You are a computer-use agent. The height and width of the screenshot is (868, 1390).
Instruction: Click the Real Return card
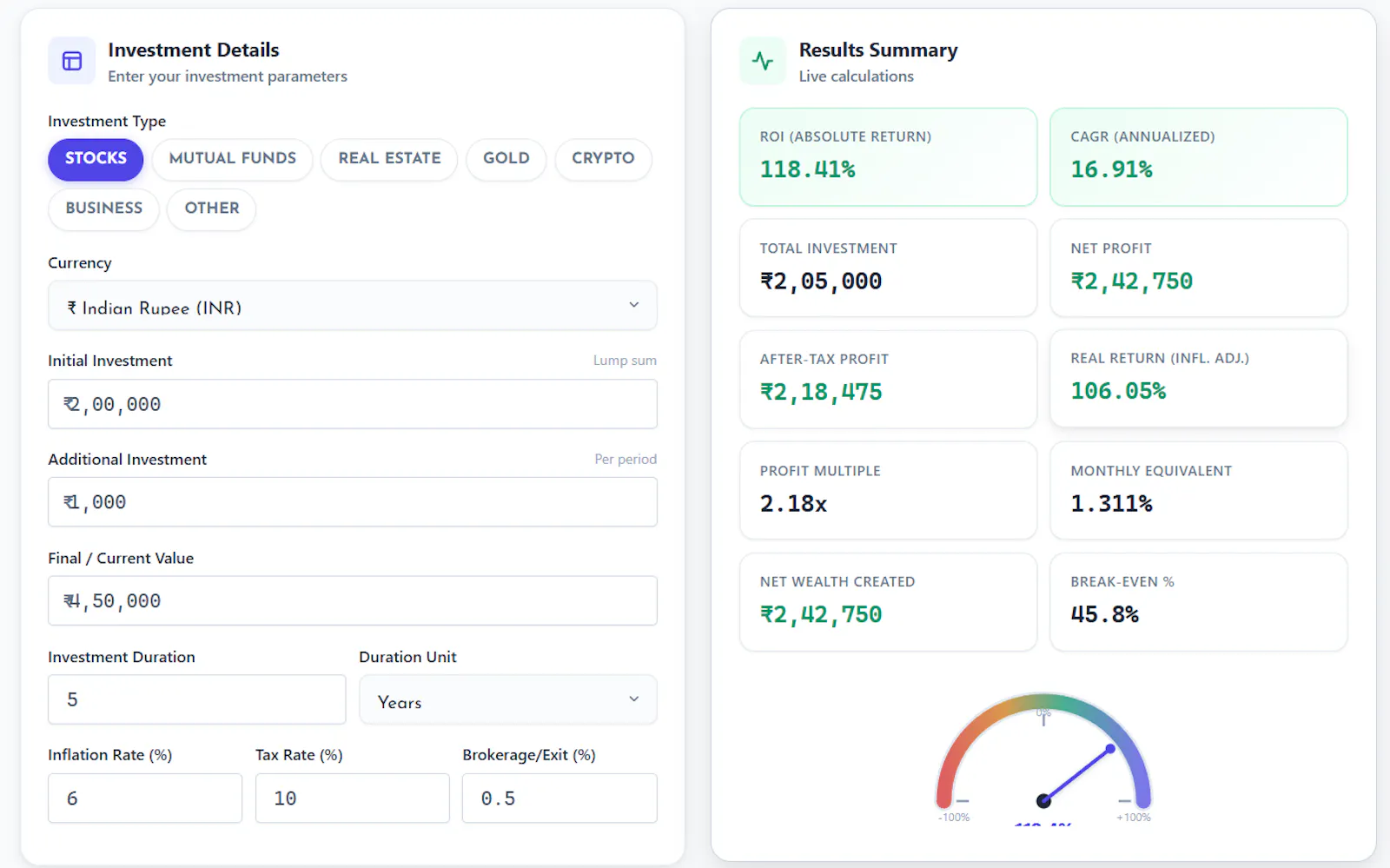pos(1199,378)
